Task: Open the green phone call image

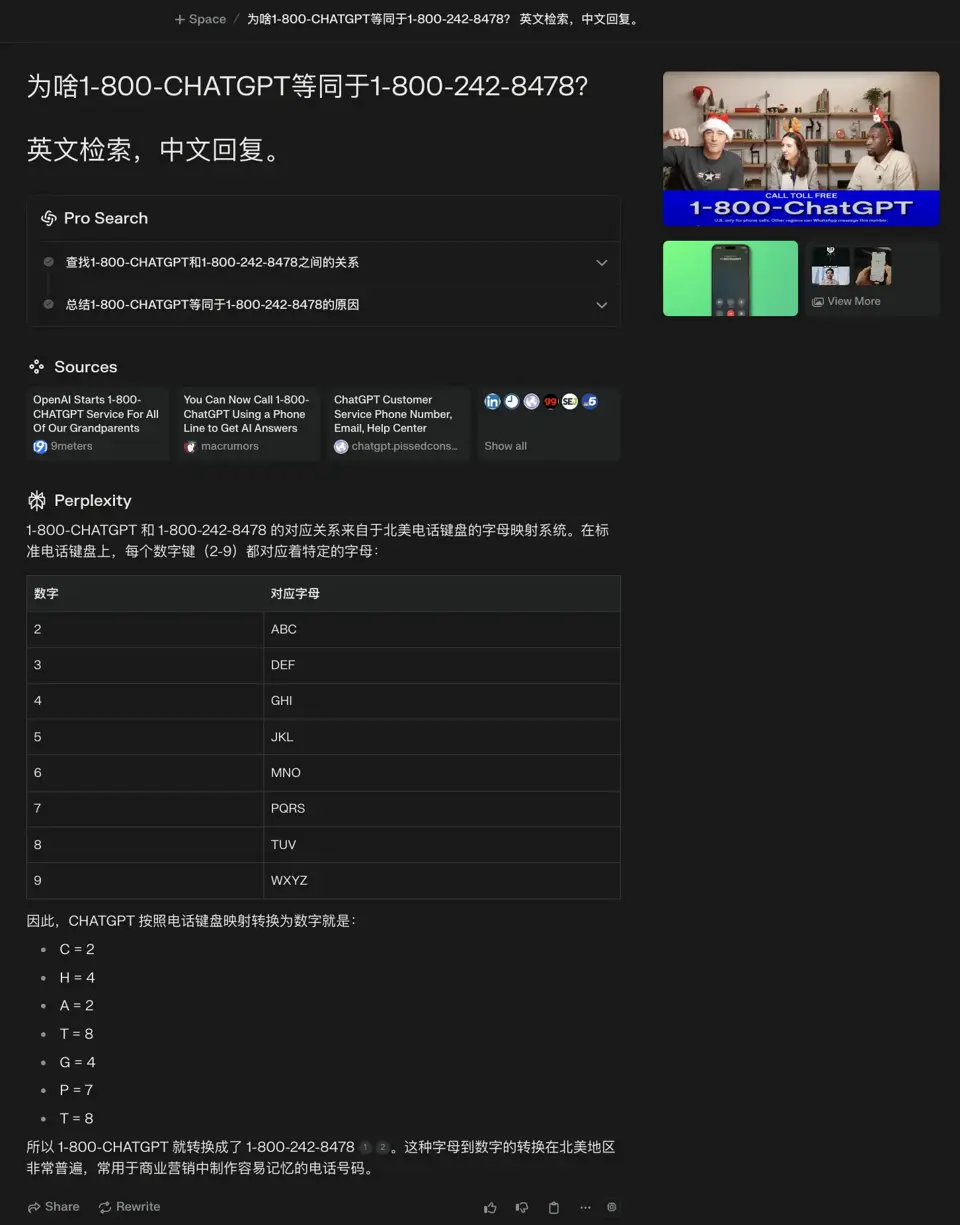Action: pyautogui.click(x=730, y=278)
